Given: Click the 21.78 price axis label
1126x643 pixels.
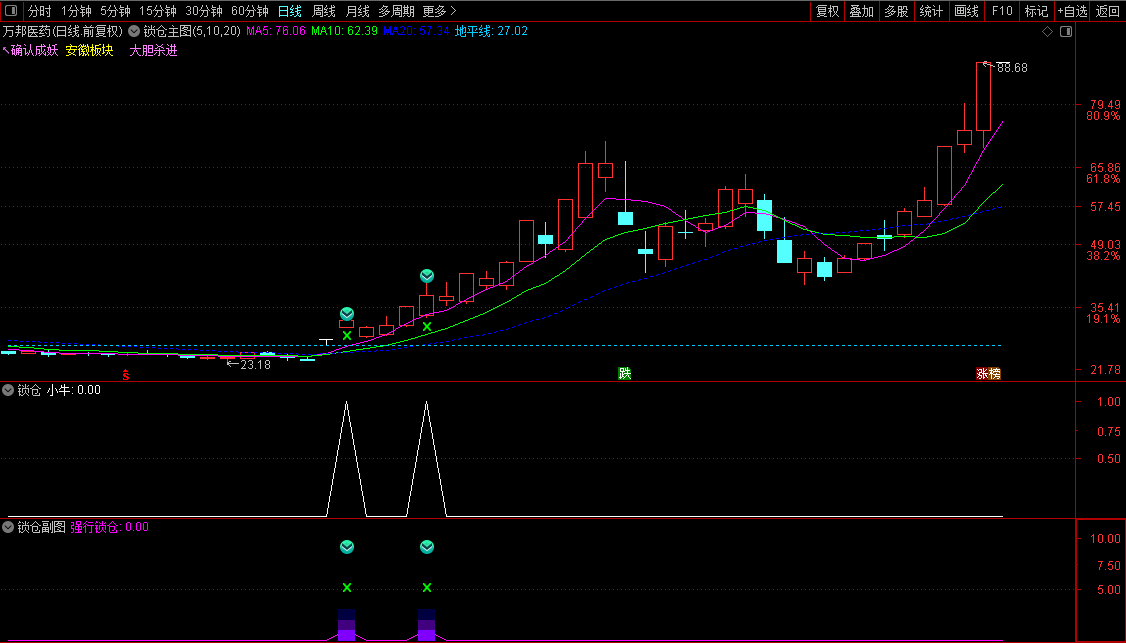Looking at the screenshot, I should point(1104,370).
